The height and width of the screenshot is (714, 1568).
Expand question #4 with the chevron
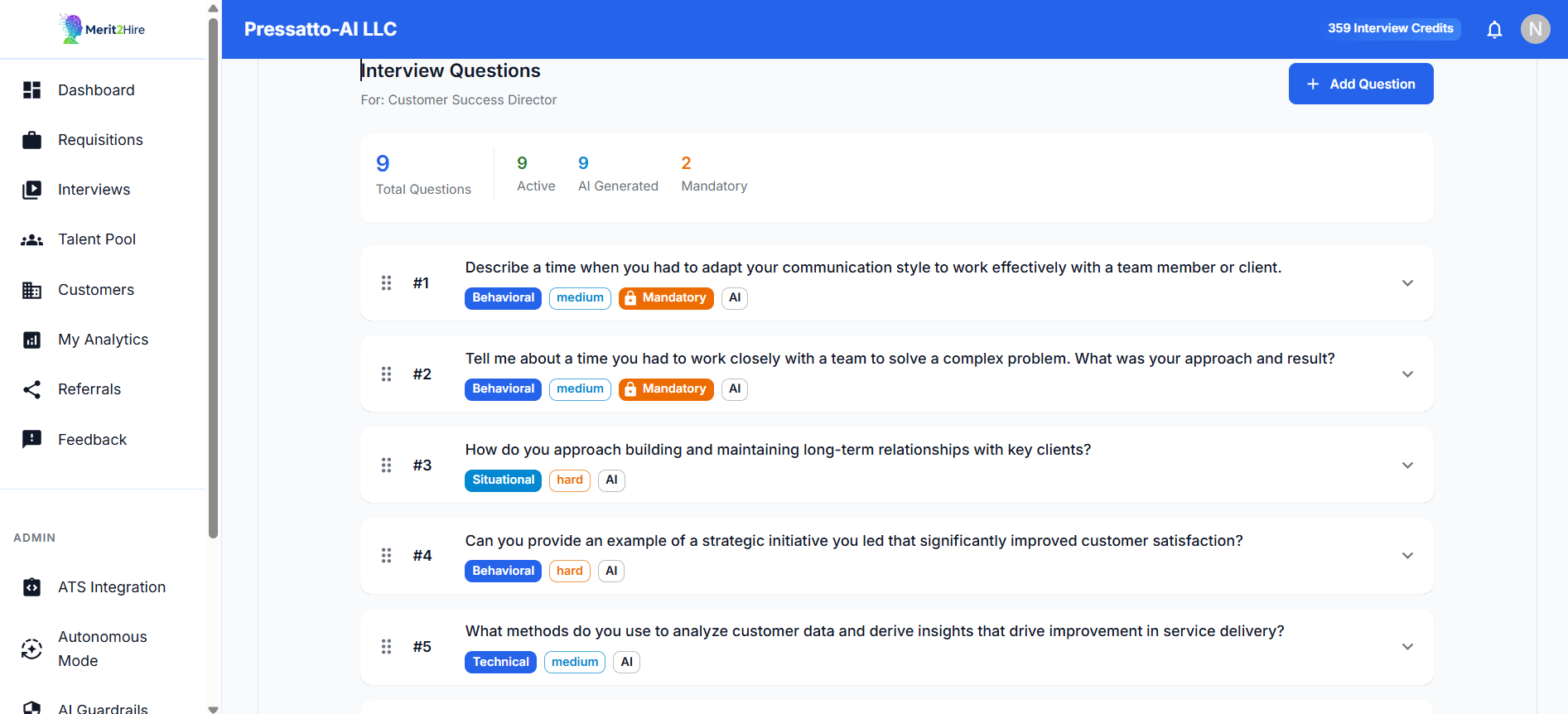click(x=1407, y=555)
